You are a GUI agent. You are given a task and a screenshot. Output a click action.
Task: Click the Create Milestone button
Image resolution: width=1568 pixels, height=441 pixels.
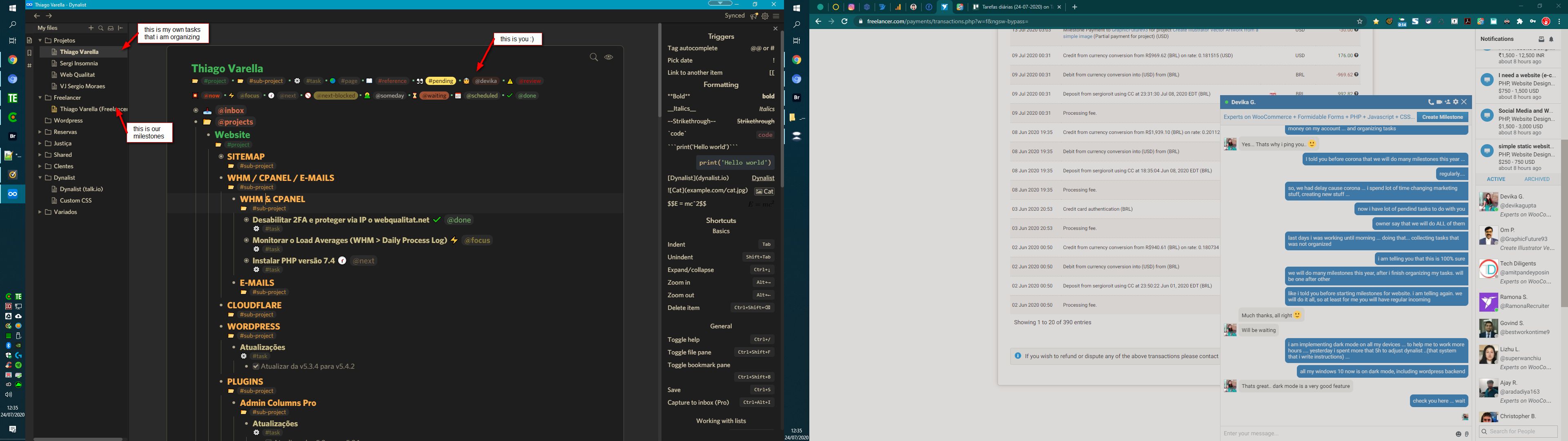pos(1442,117)
